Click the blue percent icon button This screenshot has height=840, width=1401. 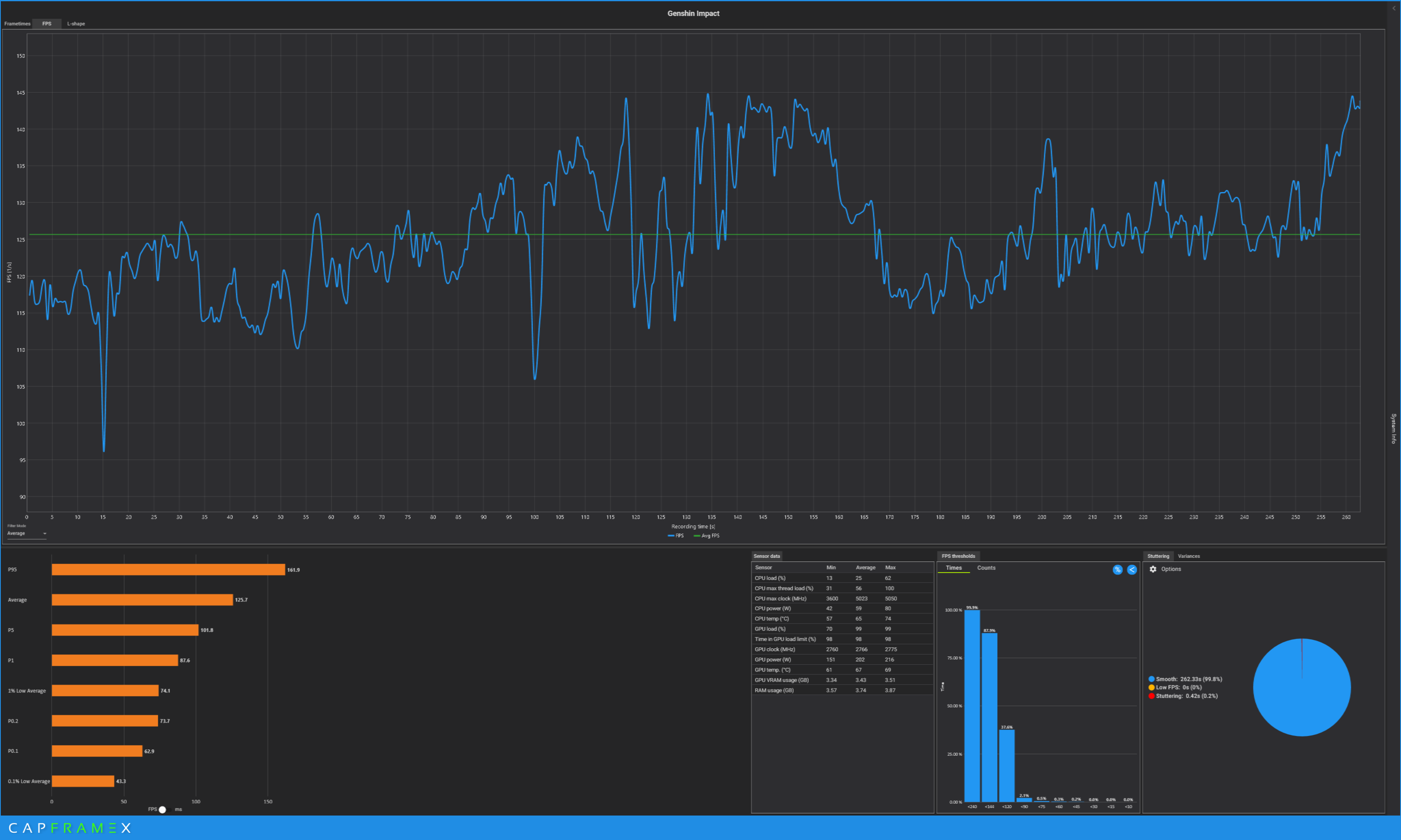(x=1118, y=569)
